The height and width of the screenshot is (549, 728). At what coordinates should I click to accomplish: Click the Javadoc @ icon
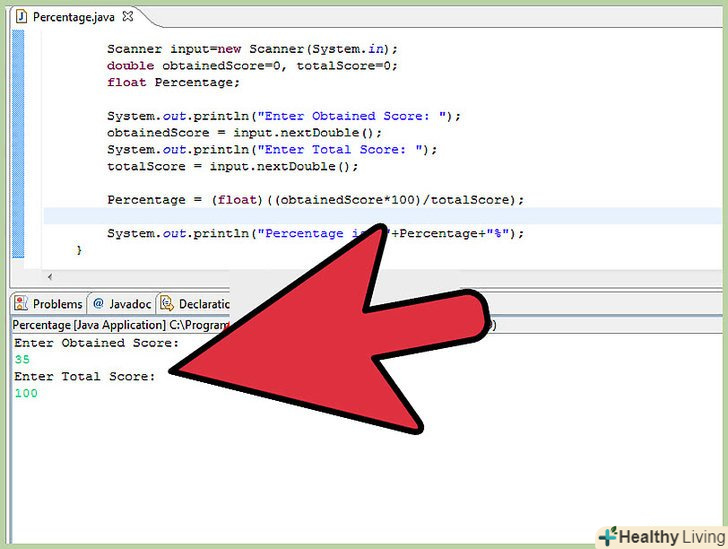pos(98,303)
